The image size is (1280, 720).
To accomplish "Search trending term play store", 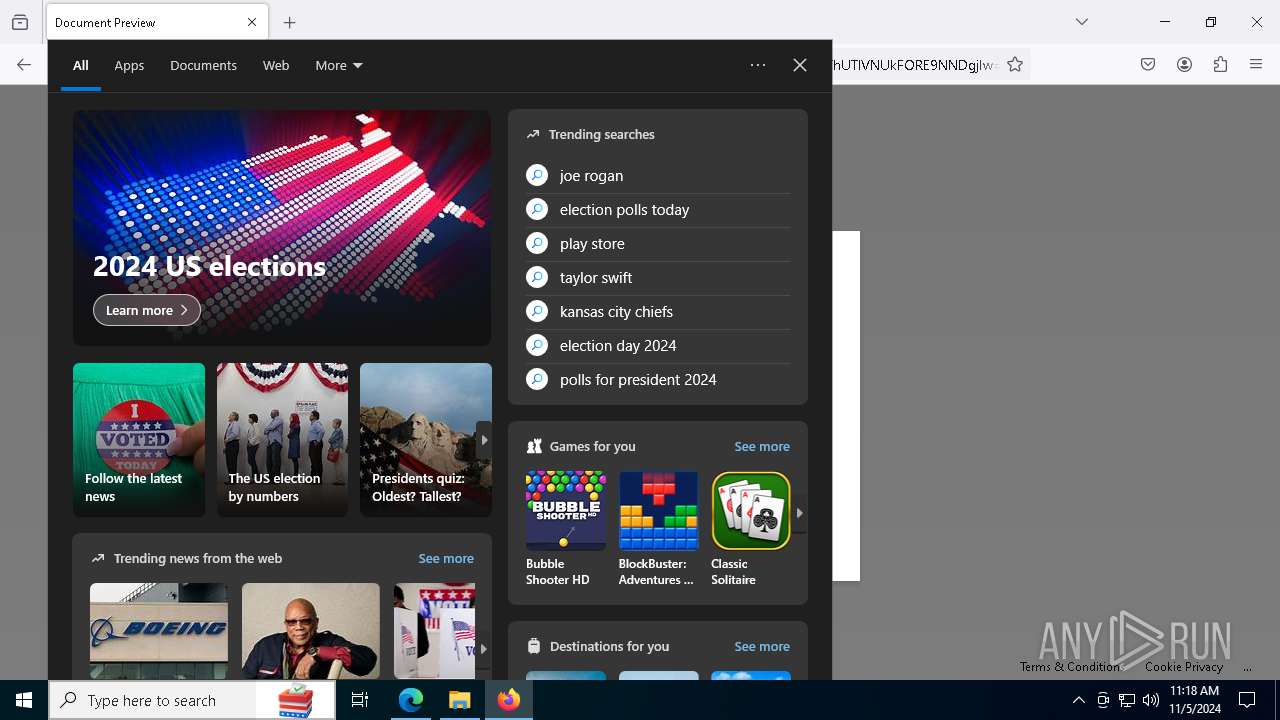I will tap(658, 243).
